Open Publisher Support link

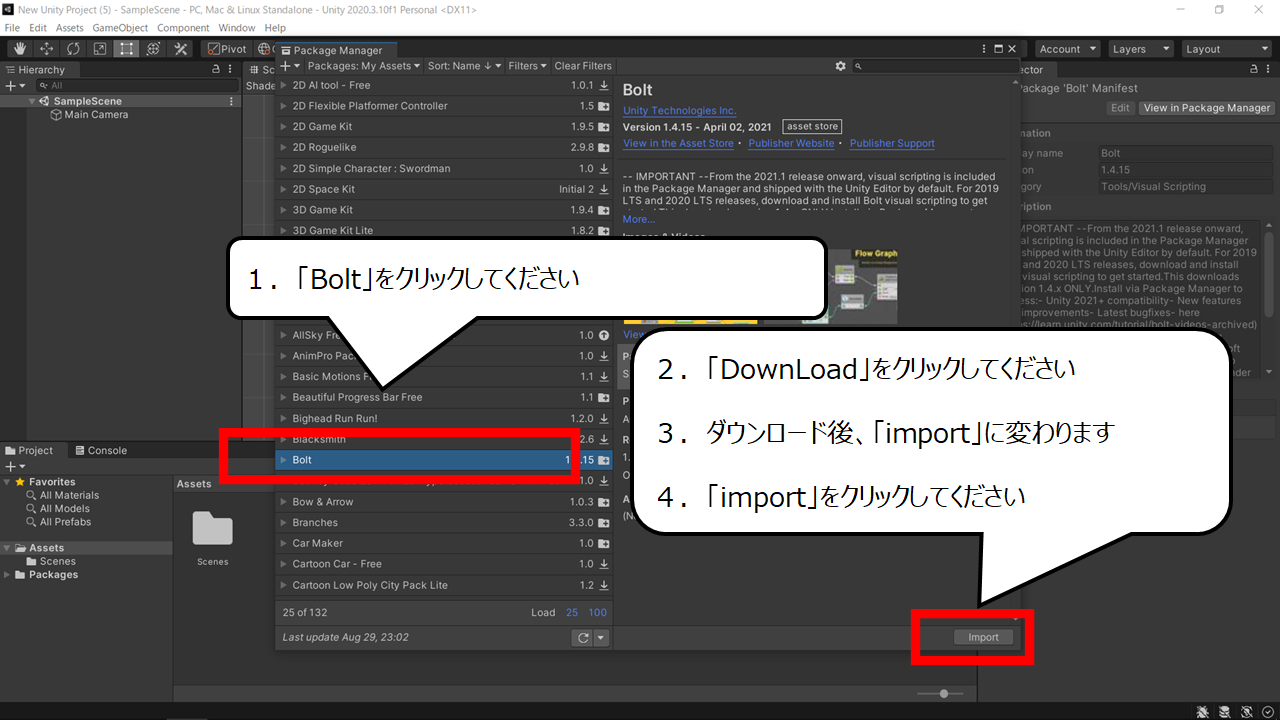point(892,144)
